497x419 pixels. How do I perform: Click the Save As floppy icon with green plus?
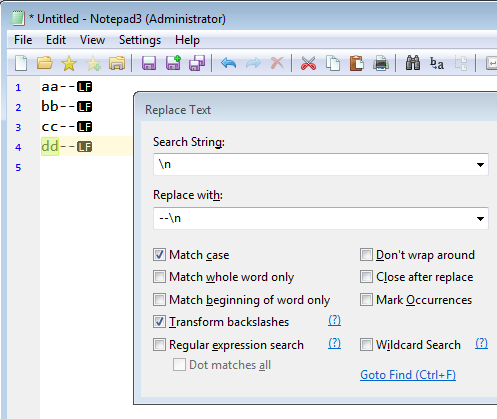173,63
